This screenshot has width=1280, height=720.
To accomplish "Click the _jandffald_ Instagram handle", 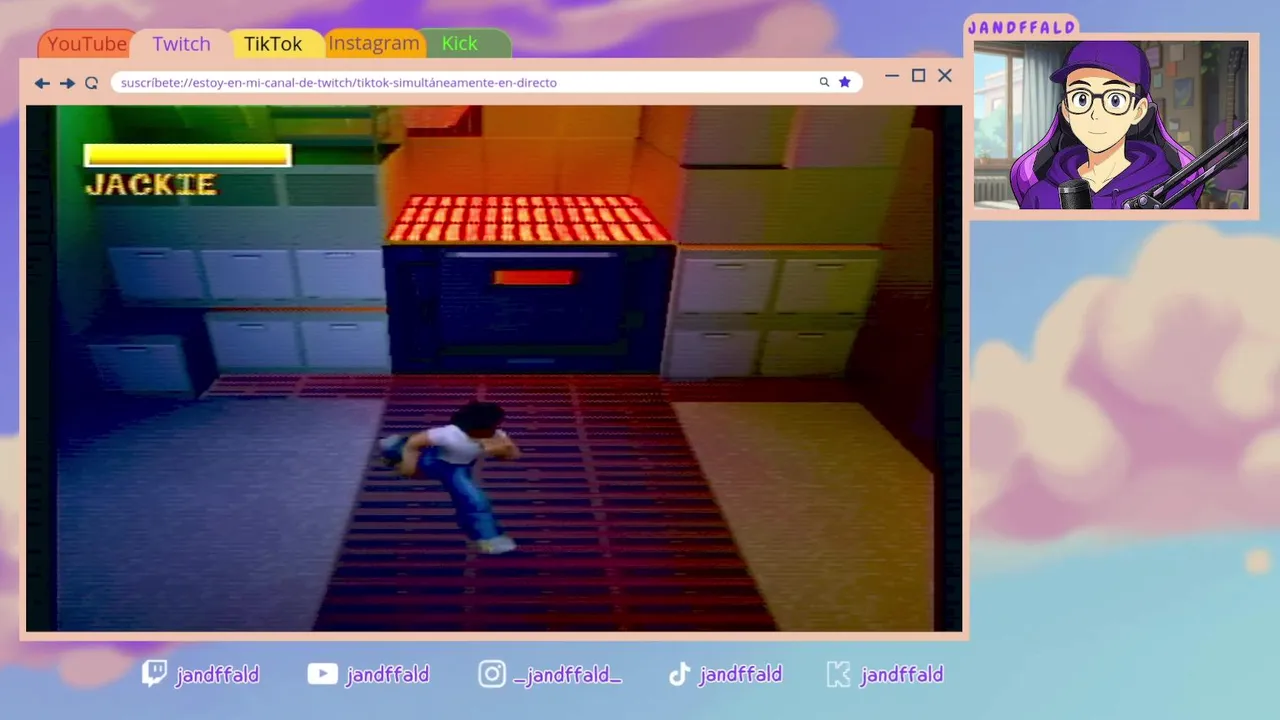I will click(x=567, y=675).
